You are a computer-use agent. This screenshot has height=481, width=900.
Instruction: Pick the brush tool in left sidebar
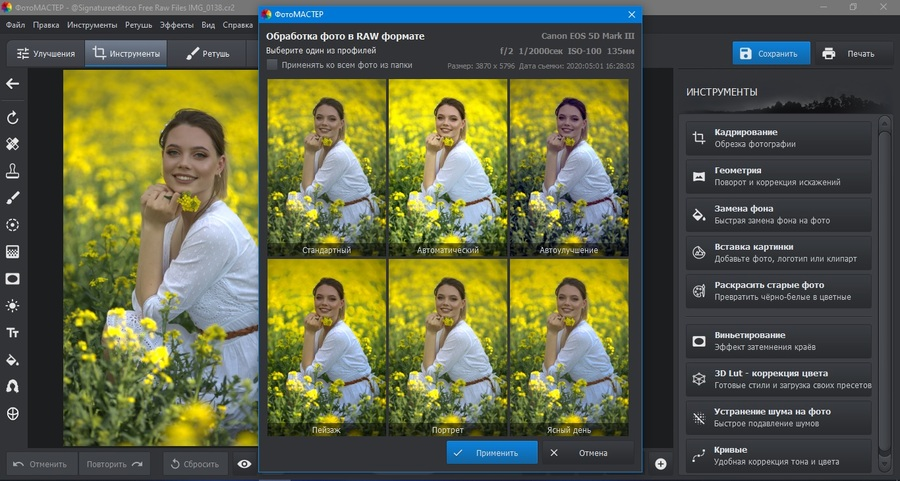click(13, 198)
